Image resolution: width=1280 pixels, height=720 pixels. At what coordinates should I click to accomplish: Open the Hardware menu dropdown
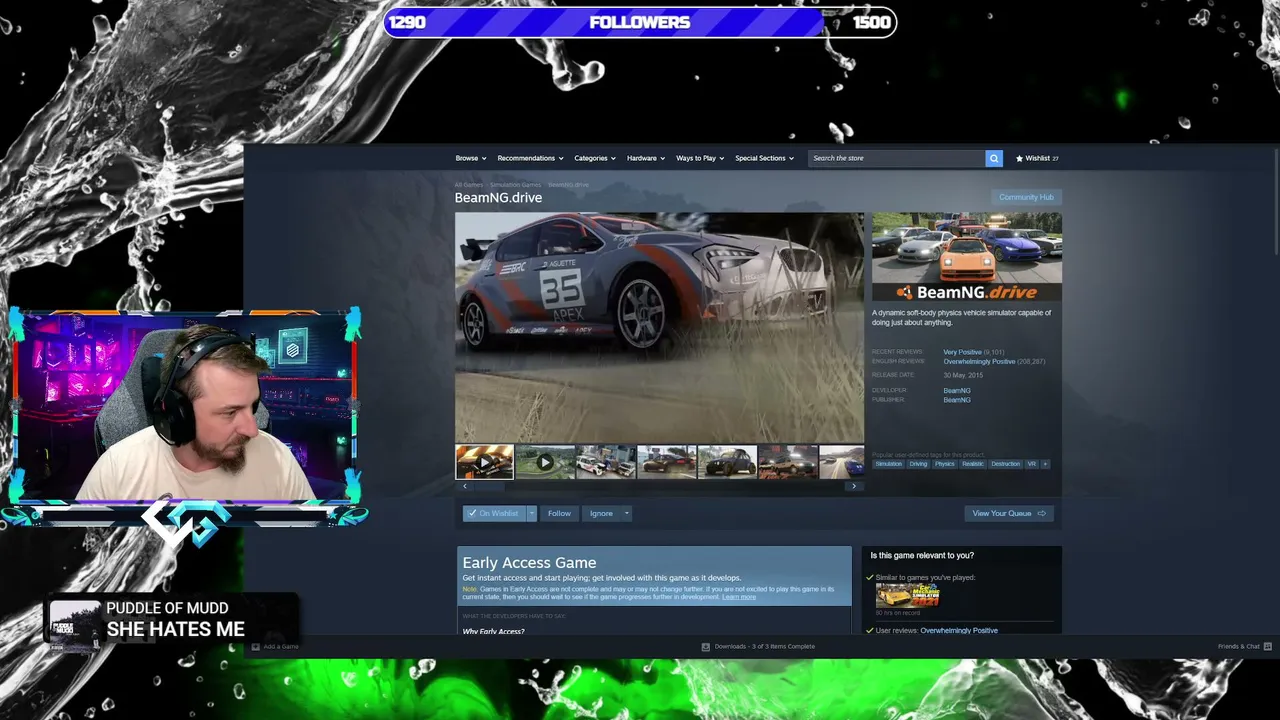point(646,158)
